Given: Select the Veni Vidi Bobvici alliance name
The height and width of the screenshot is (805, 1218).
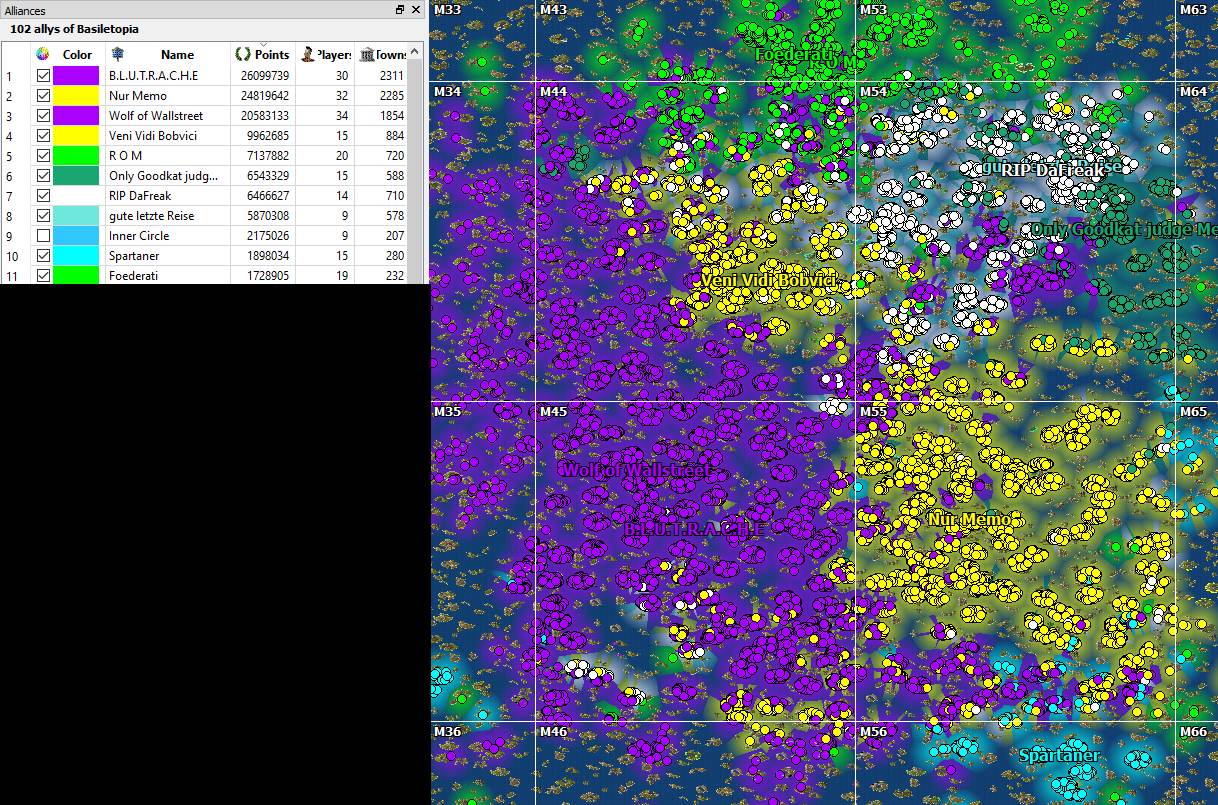Looking at the screenshot, I should (x=152, y=136).
